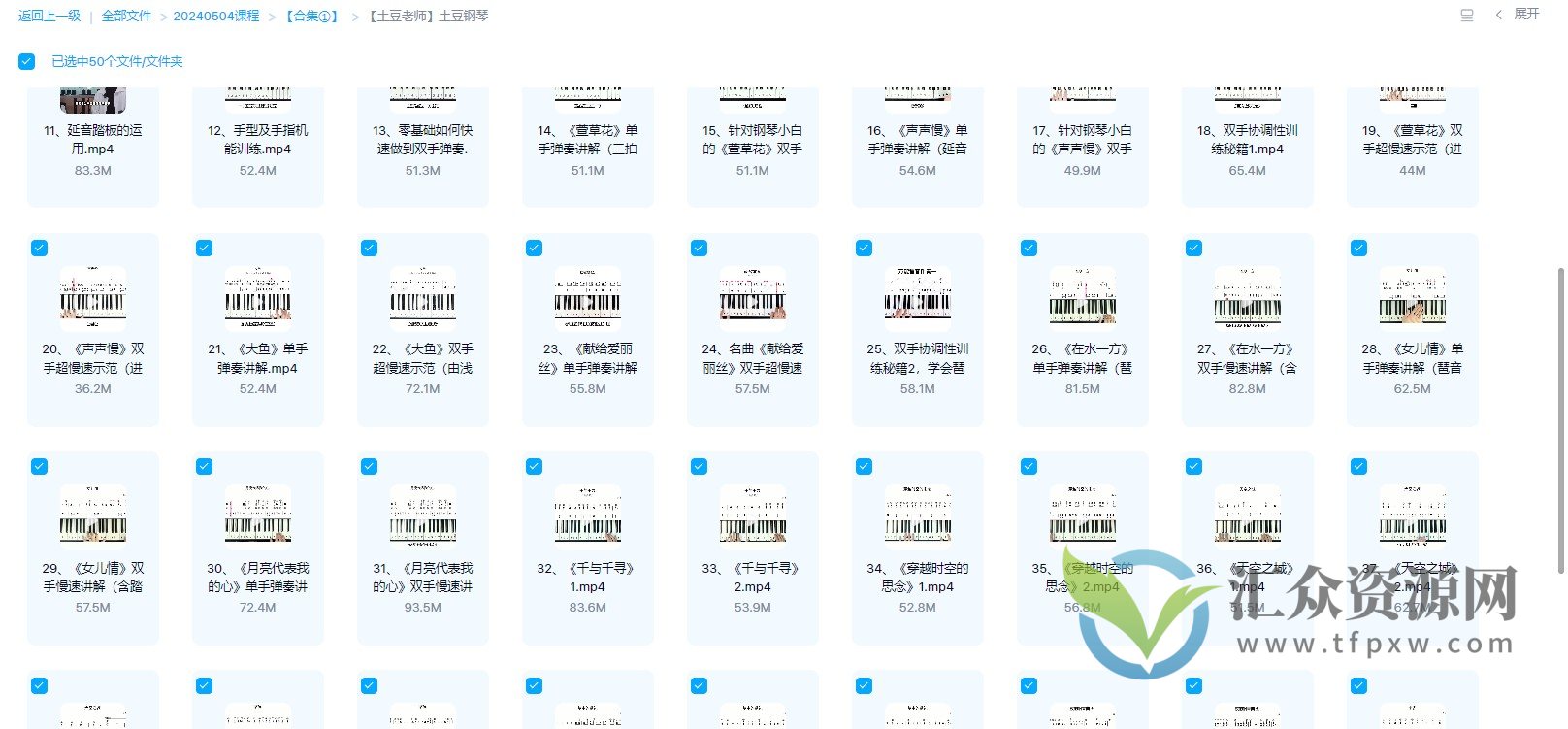
Task: Uncheck file 23、《献给爱丽丝》单手弹奏讲解
Action: [x=535, y=248]
